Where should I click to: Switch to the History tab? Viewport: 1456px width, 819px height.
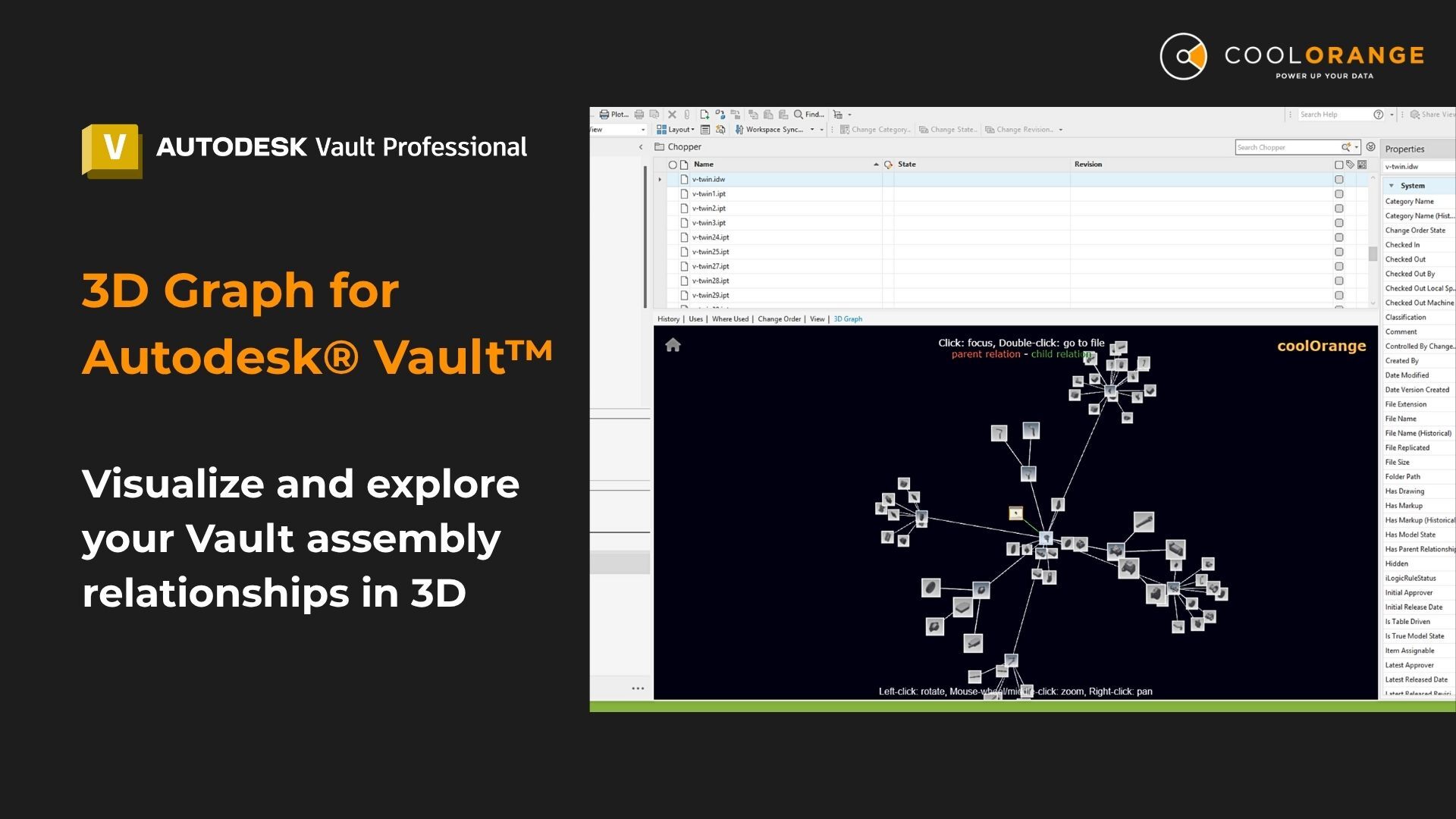point(668,319)
